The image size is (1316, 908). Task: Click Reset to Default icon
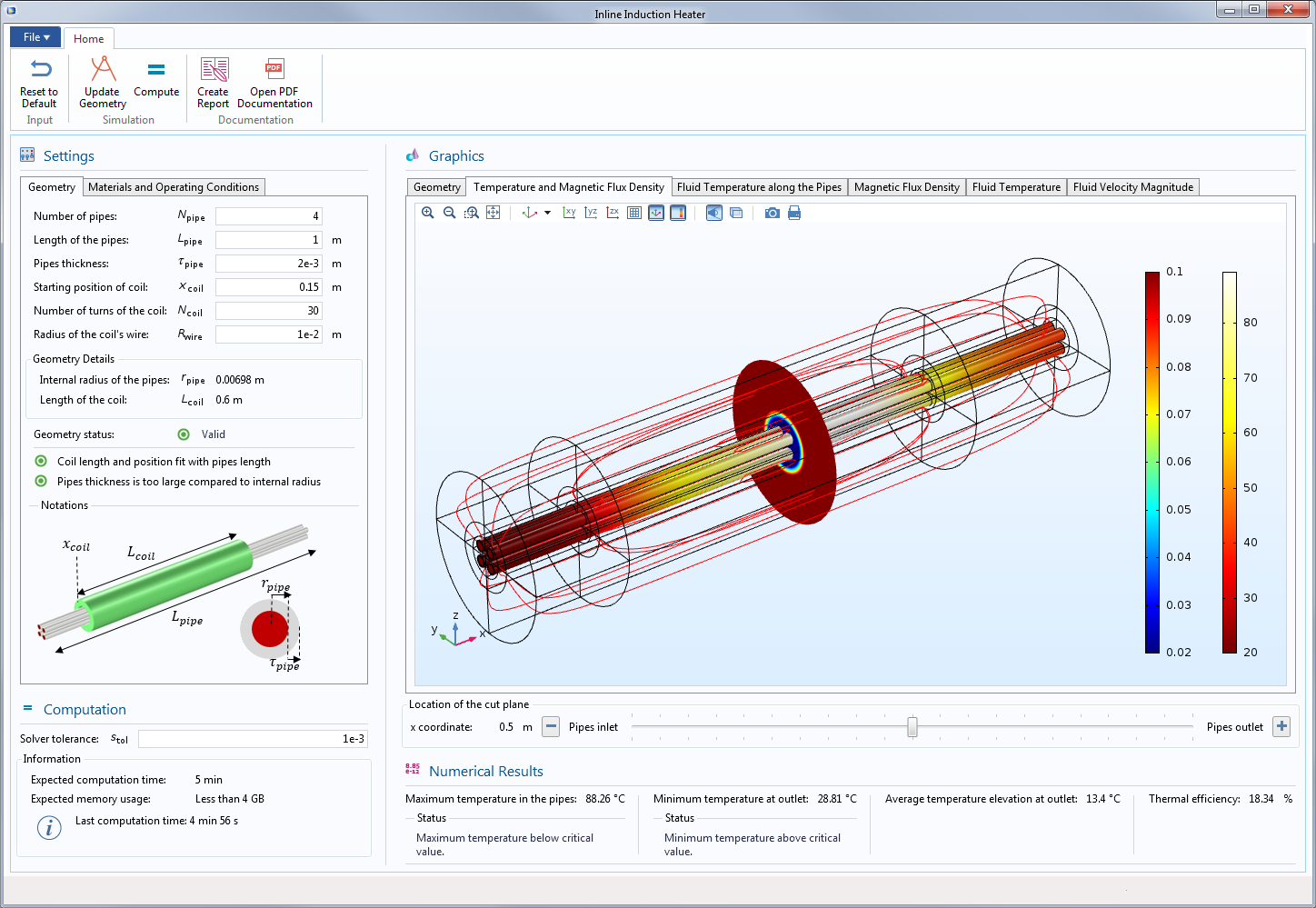pyautogui.click(x=40, y=69)
